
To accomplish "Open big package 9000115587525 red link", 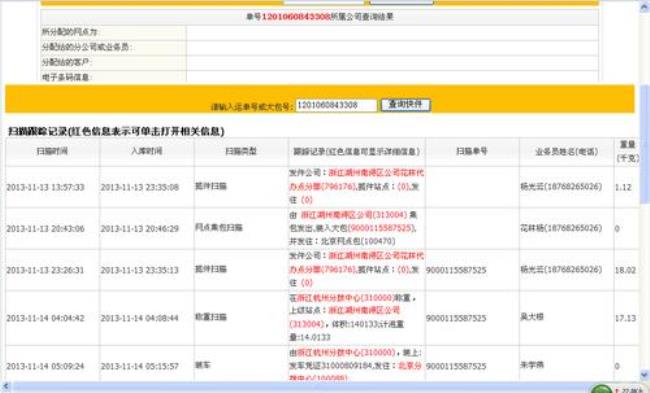I will (382, 228).
